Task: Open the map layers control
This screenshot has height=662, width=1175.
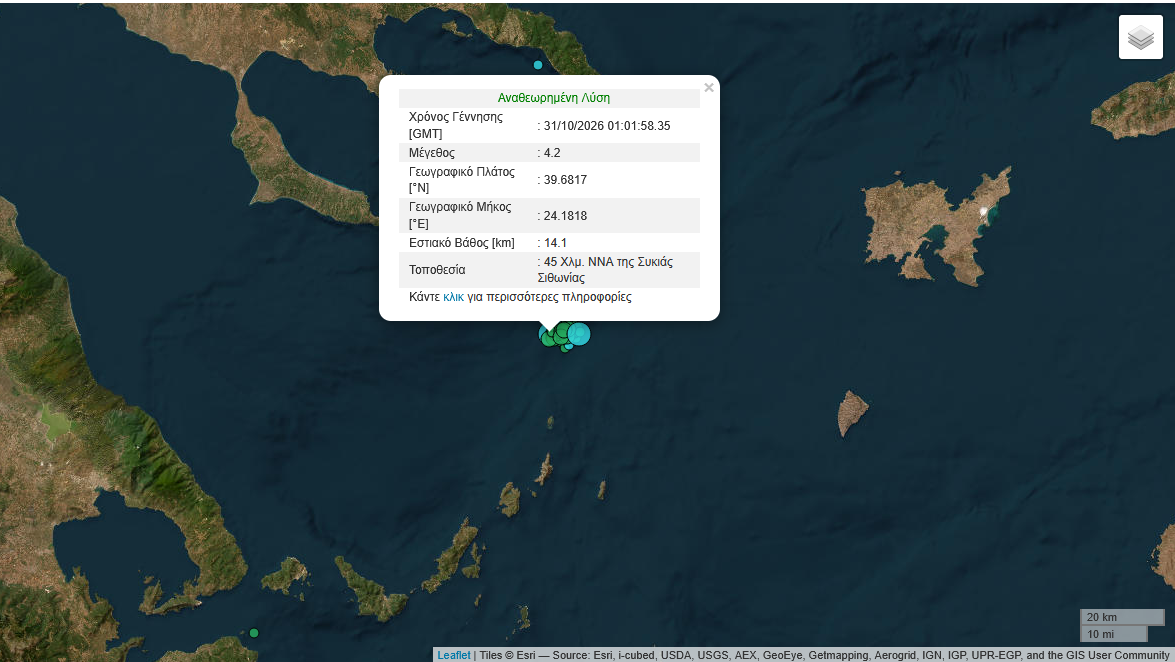Action: pyautogui.click(x=1141, y=37)
